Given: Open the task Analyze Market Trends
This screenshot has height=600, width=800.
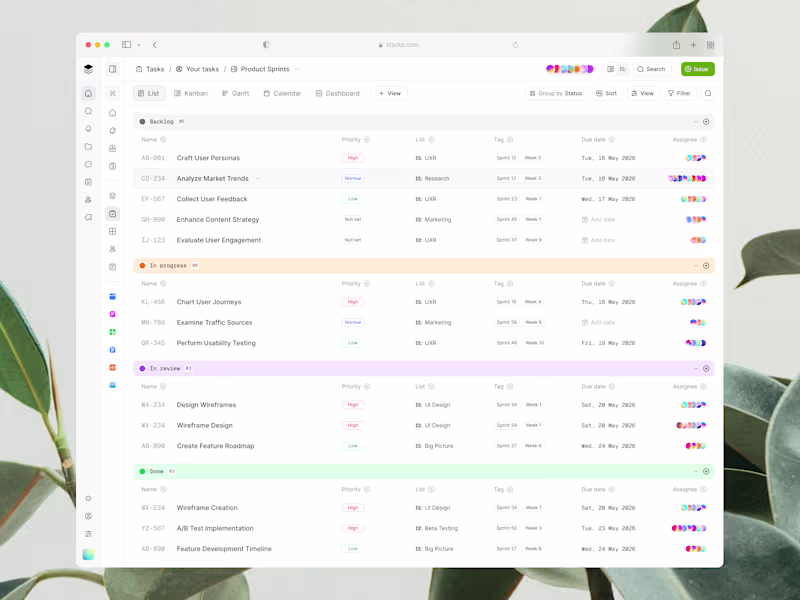Looking at the screenshot, I should (x=212, y=179).
